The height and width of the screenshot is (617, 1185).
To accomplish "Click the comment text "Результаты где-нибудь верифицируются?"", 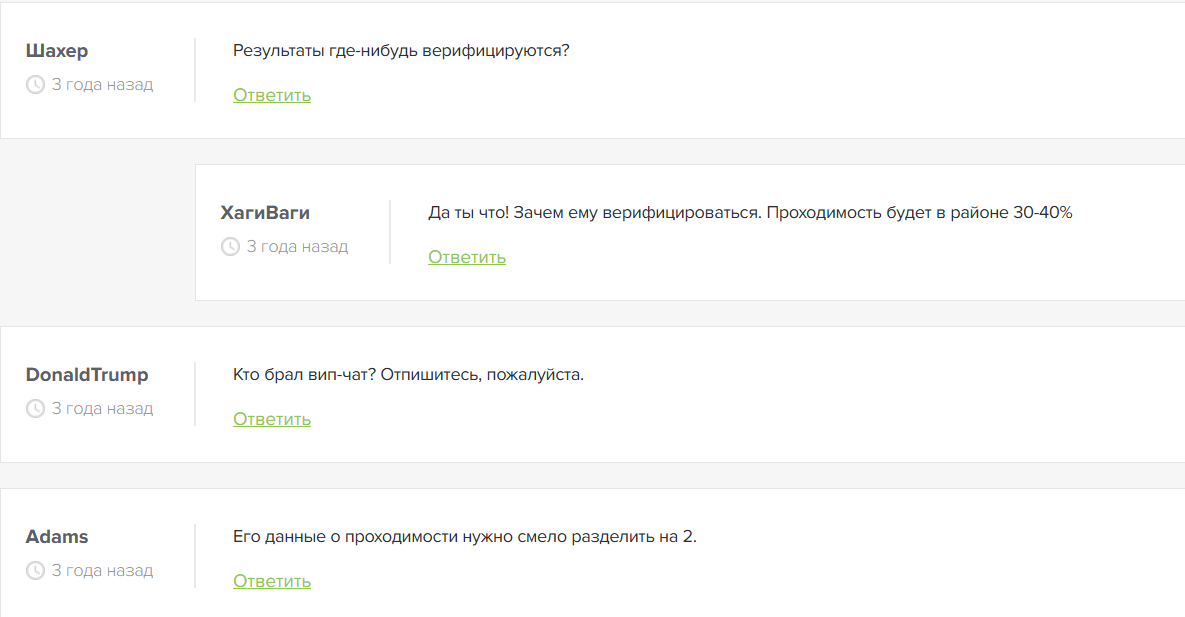I will [401, 50].
